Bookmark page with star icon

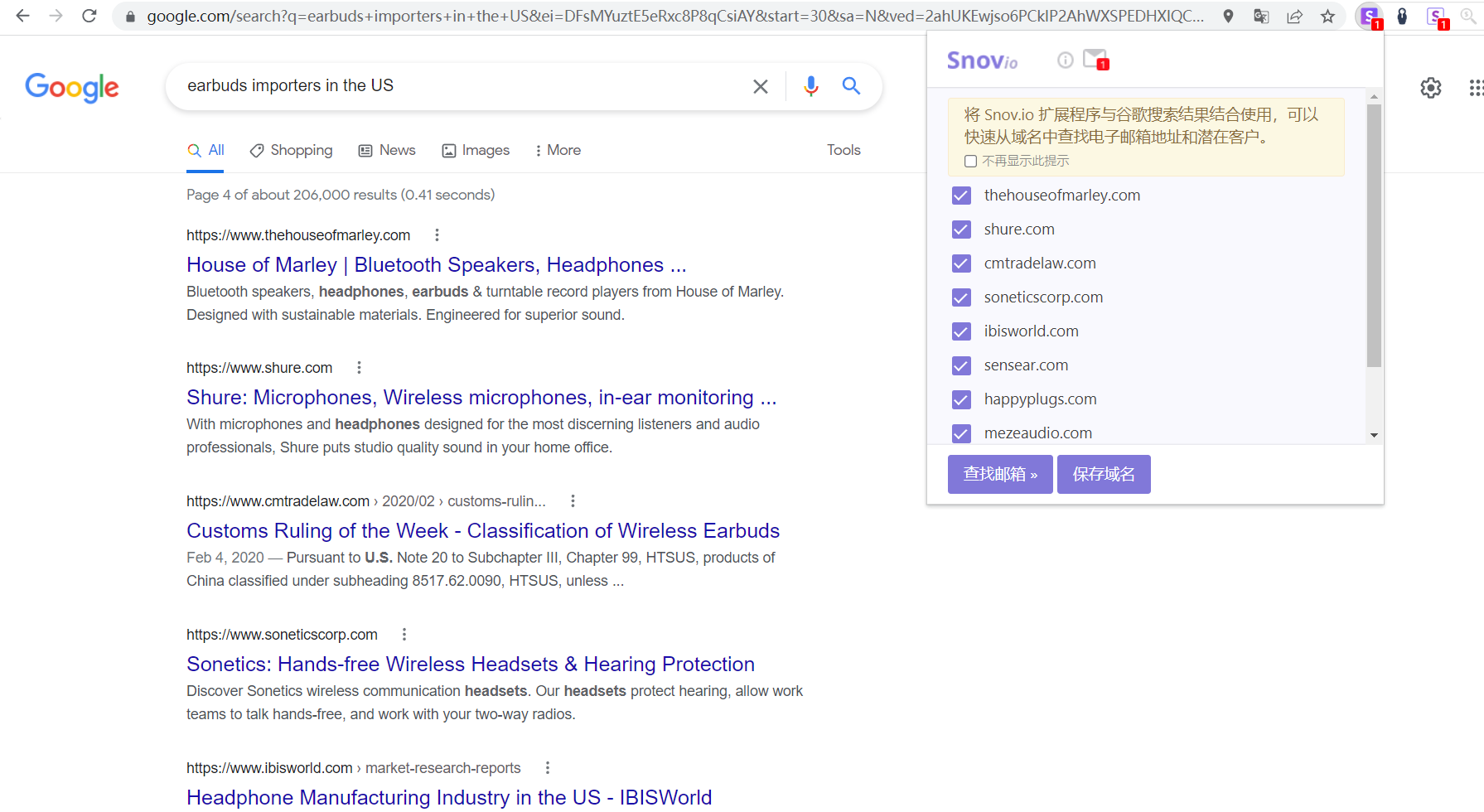(x=1327, y=16)
